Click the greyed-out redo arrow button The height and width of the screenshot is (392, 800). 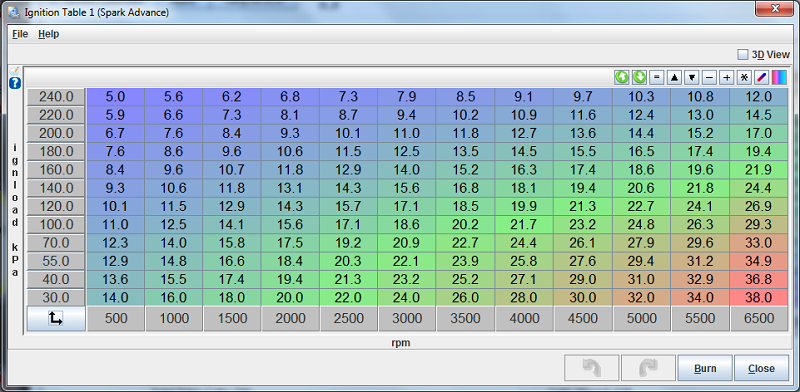click(648, 368)
